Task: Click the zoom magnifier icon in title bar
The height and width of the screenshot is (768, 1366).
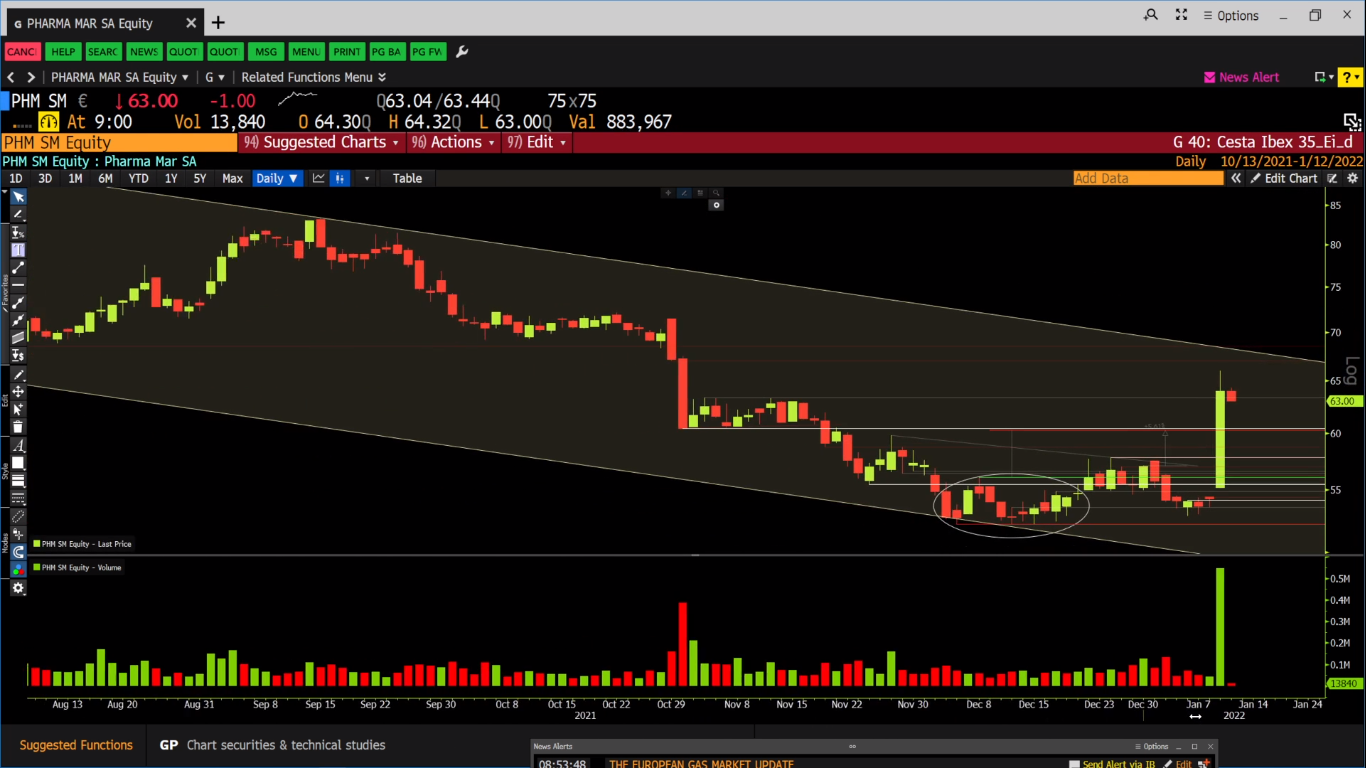Action: point(1151,15)
